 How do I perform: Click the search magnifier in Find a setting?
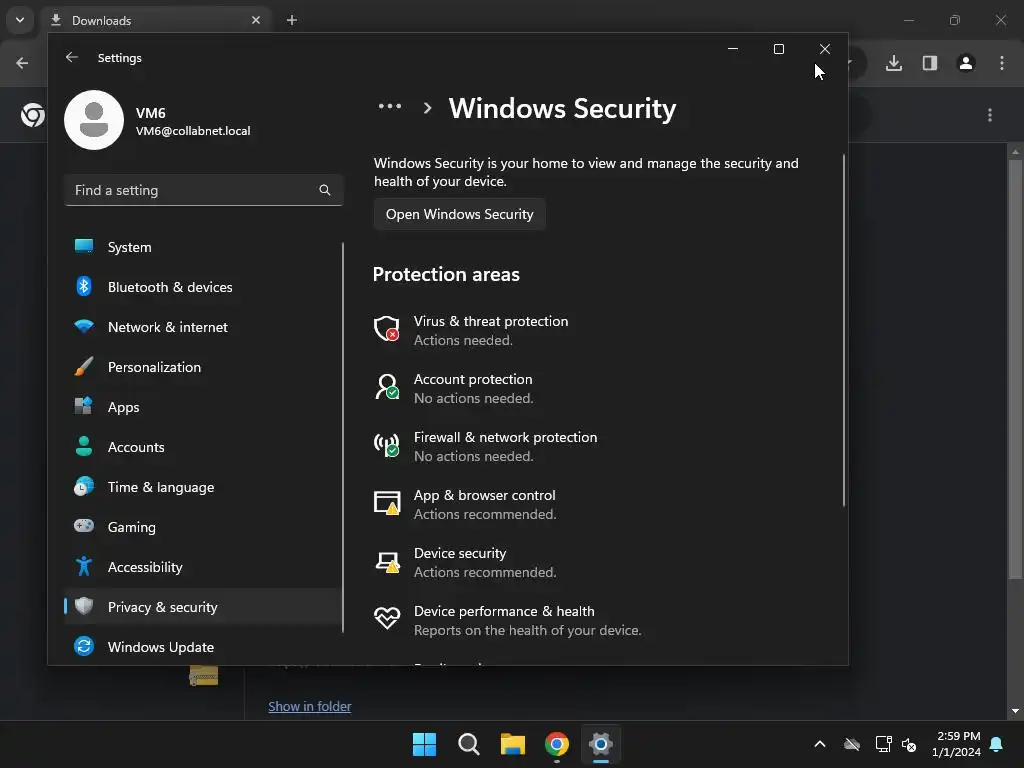(x=325, y=190)
